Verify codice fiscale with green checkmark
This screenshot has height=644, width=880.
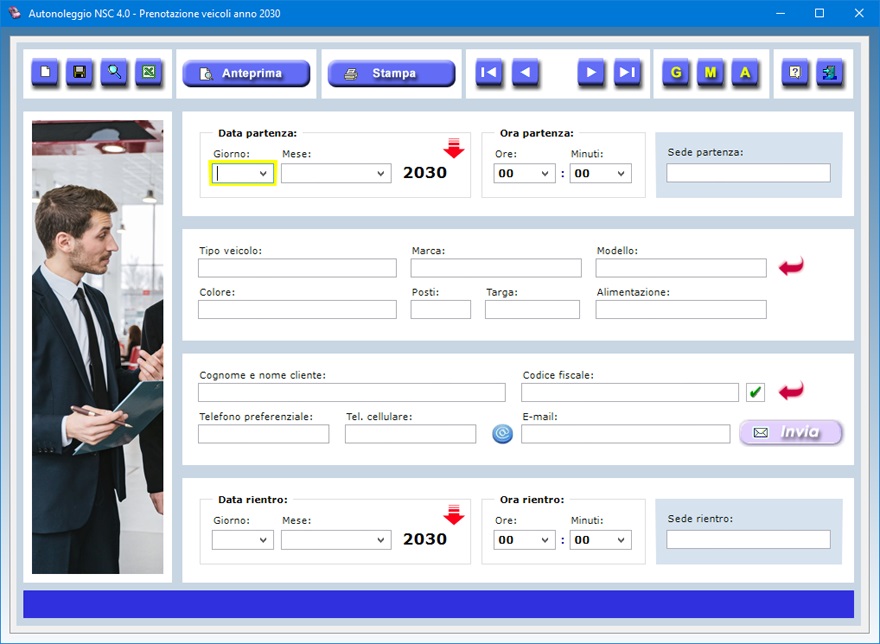click(x=755, y=392)
